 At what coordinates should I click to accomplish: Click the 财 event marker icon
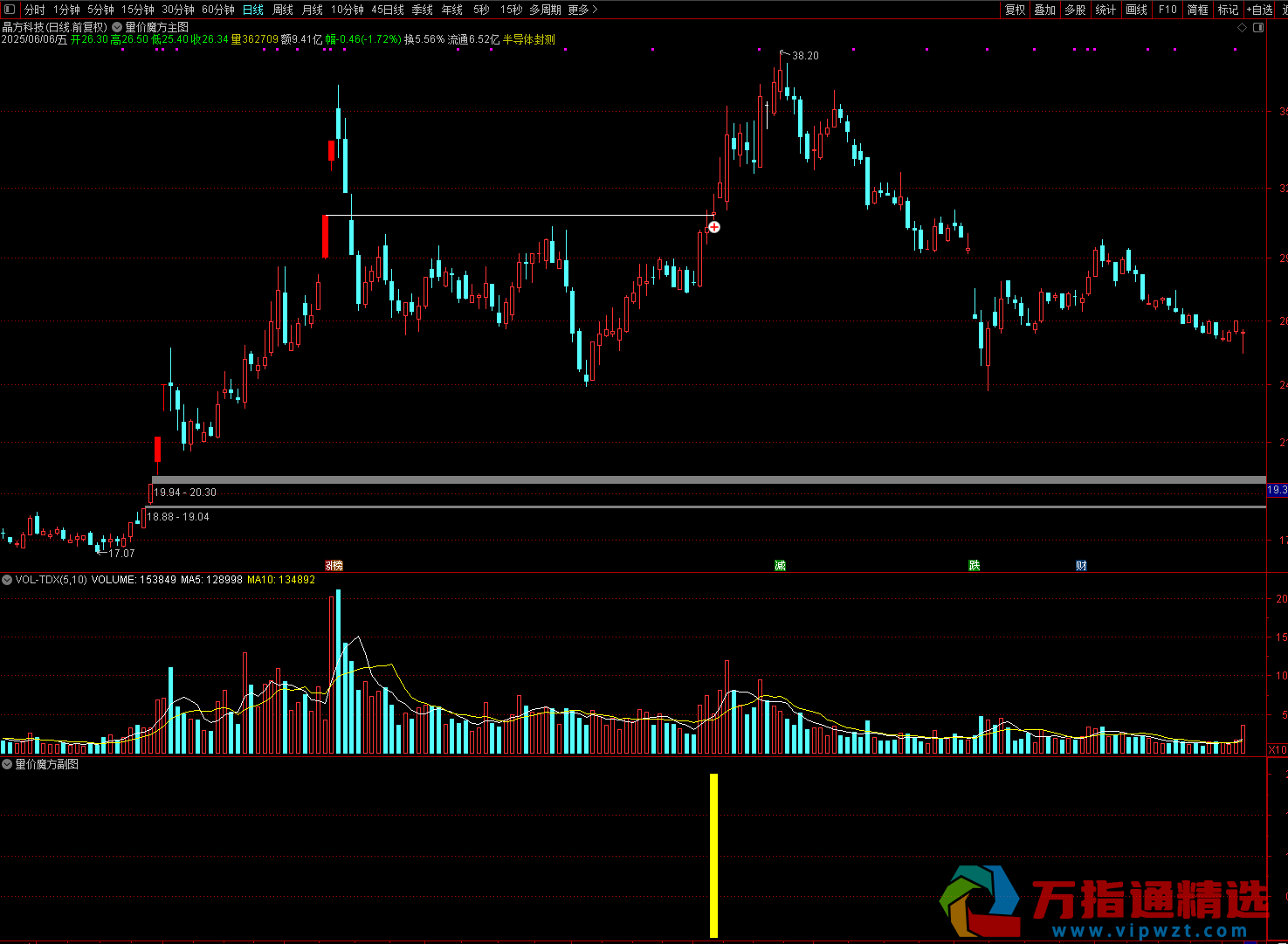1081,566
